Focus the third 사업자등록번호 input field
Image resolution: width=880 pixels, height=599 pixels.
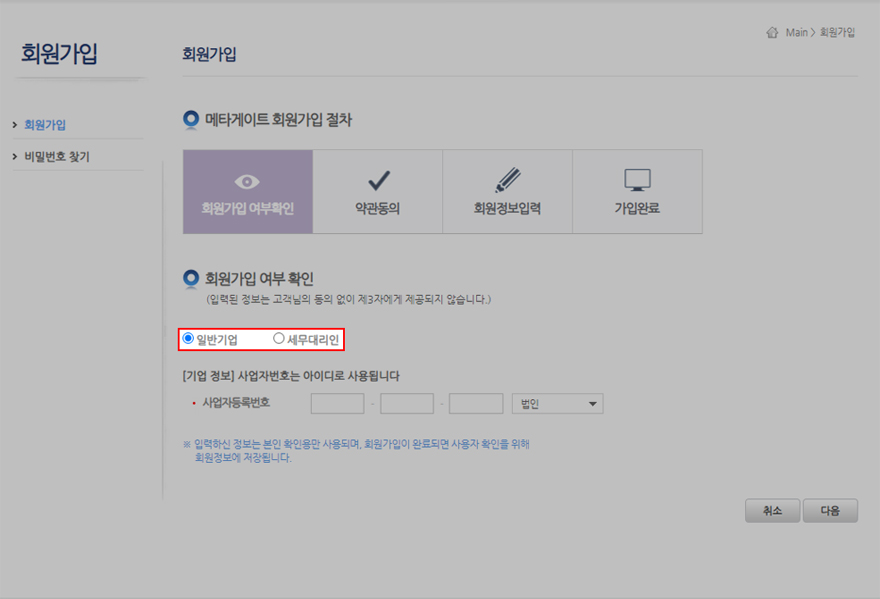coord(476,404)
